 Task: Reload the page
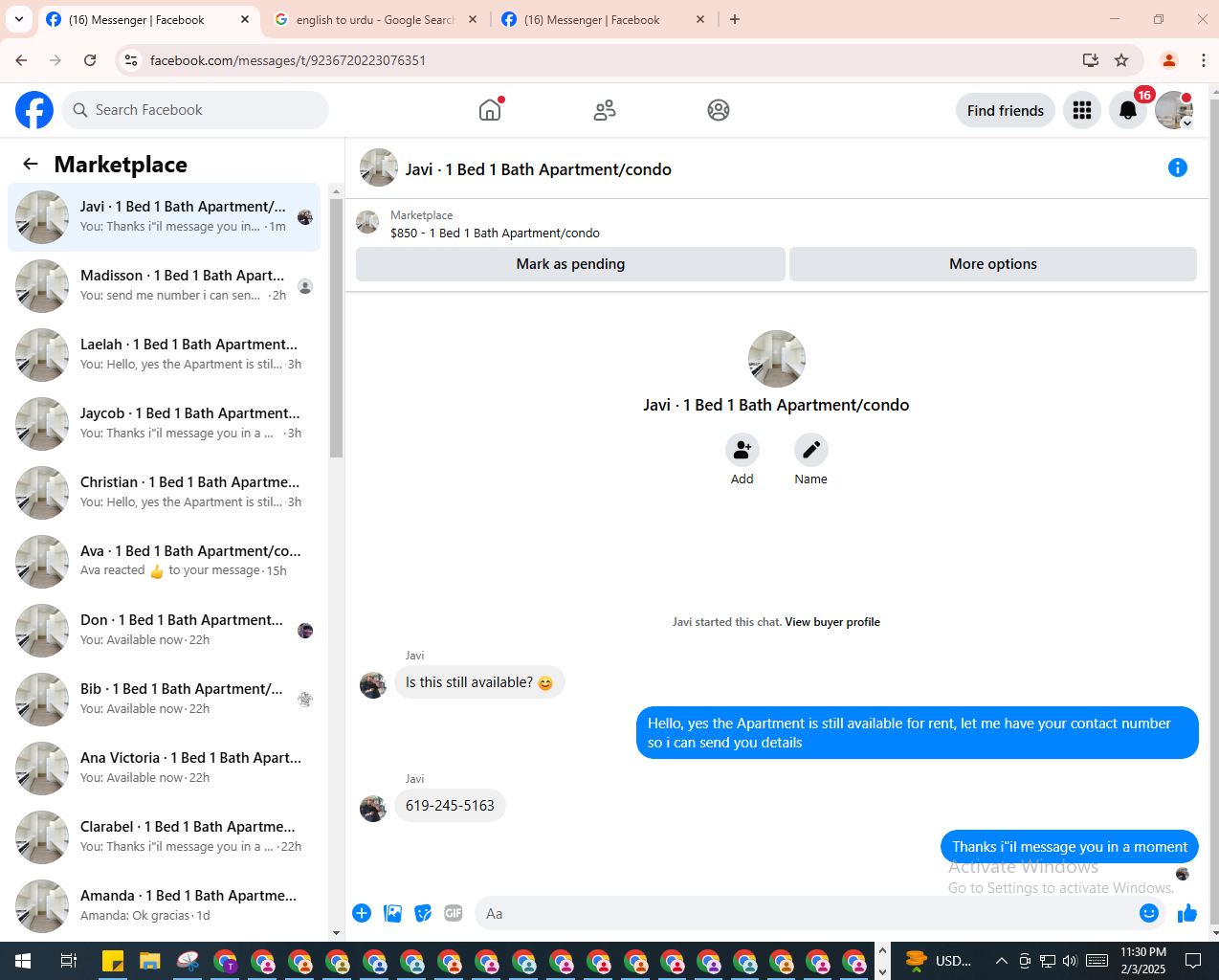click(90, 60)
